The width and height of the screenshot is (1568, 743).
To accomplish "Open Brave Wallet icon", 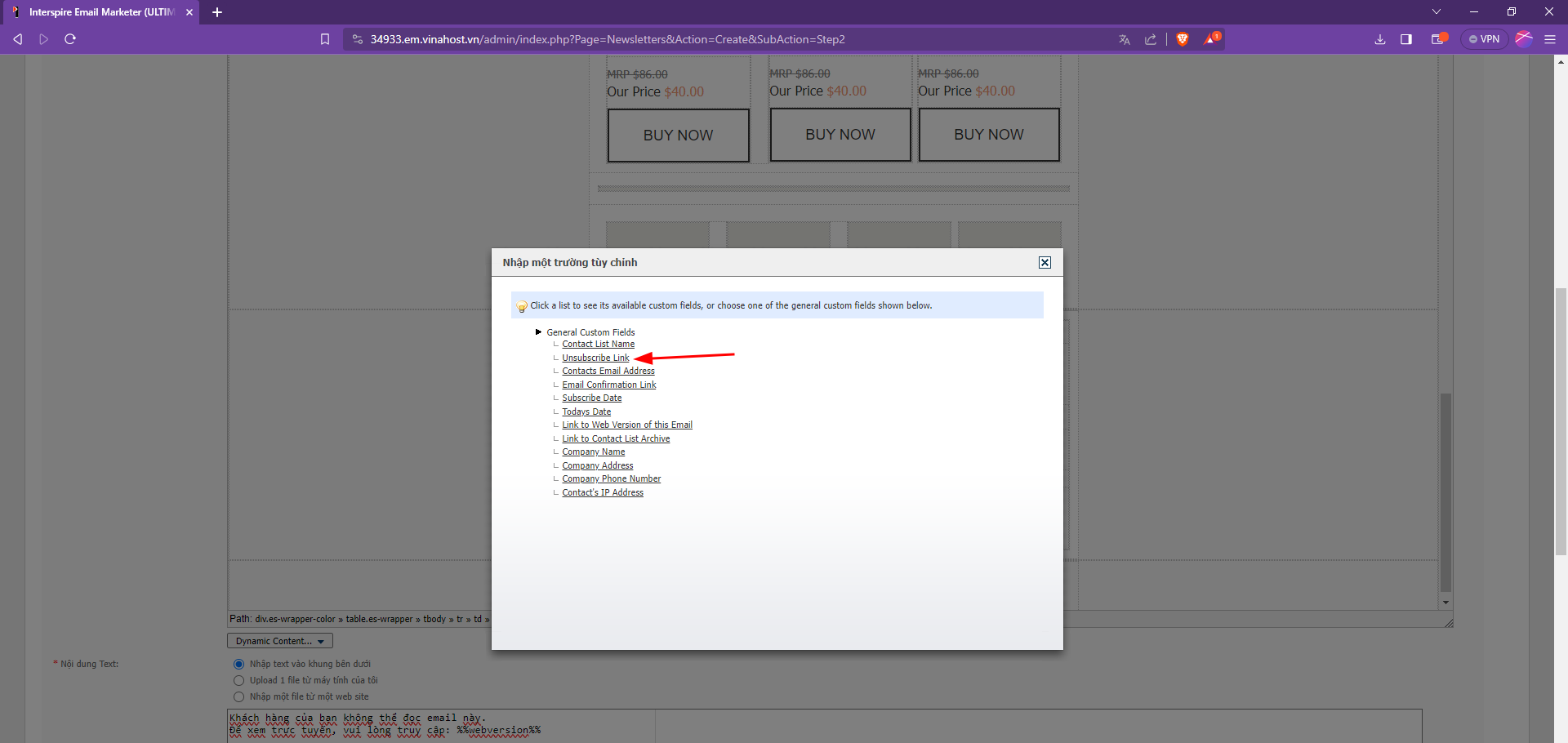I will [x=1437, y=39].
